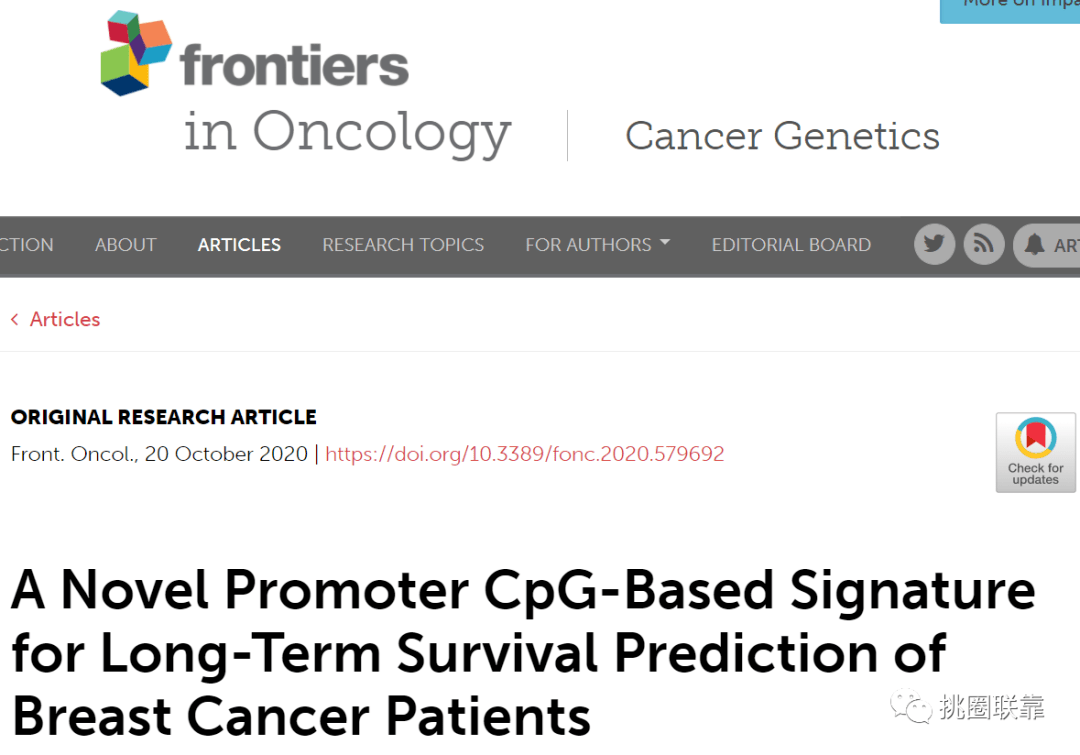This screenshot has width=1080, height=755.
Task: Click the 'Front. Oncol., 20 October 2020' citation text
Action: (159, 454)
